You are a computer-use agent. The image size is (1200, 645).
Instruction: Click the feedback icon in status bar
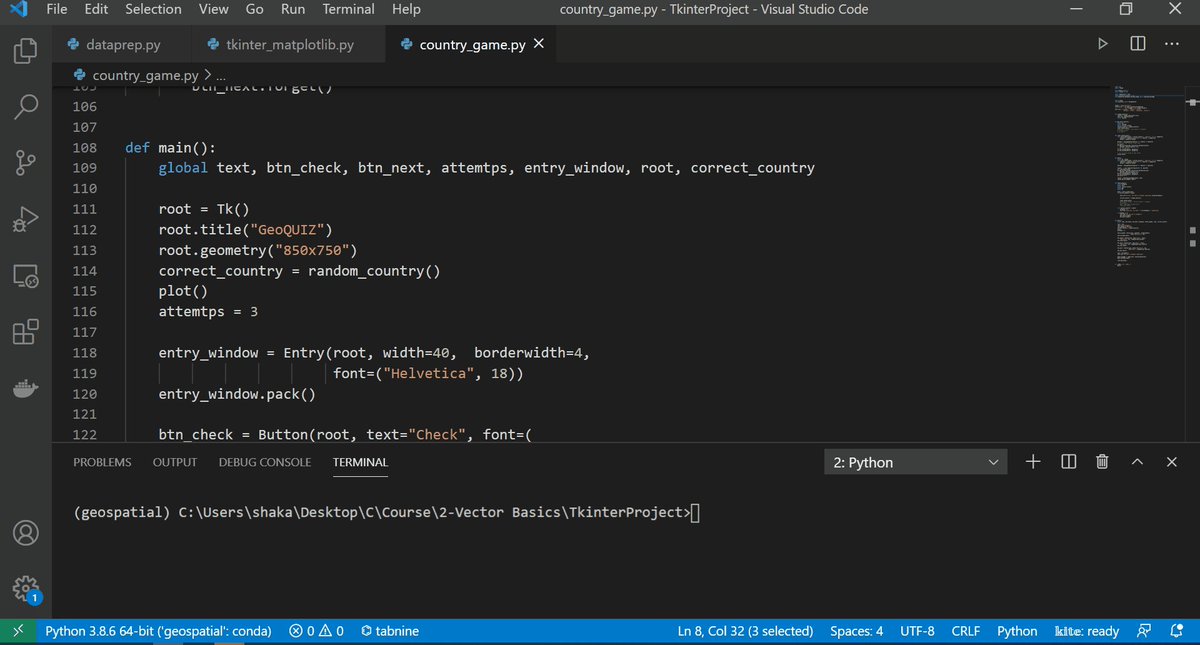tap(1143, 631)
